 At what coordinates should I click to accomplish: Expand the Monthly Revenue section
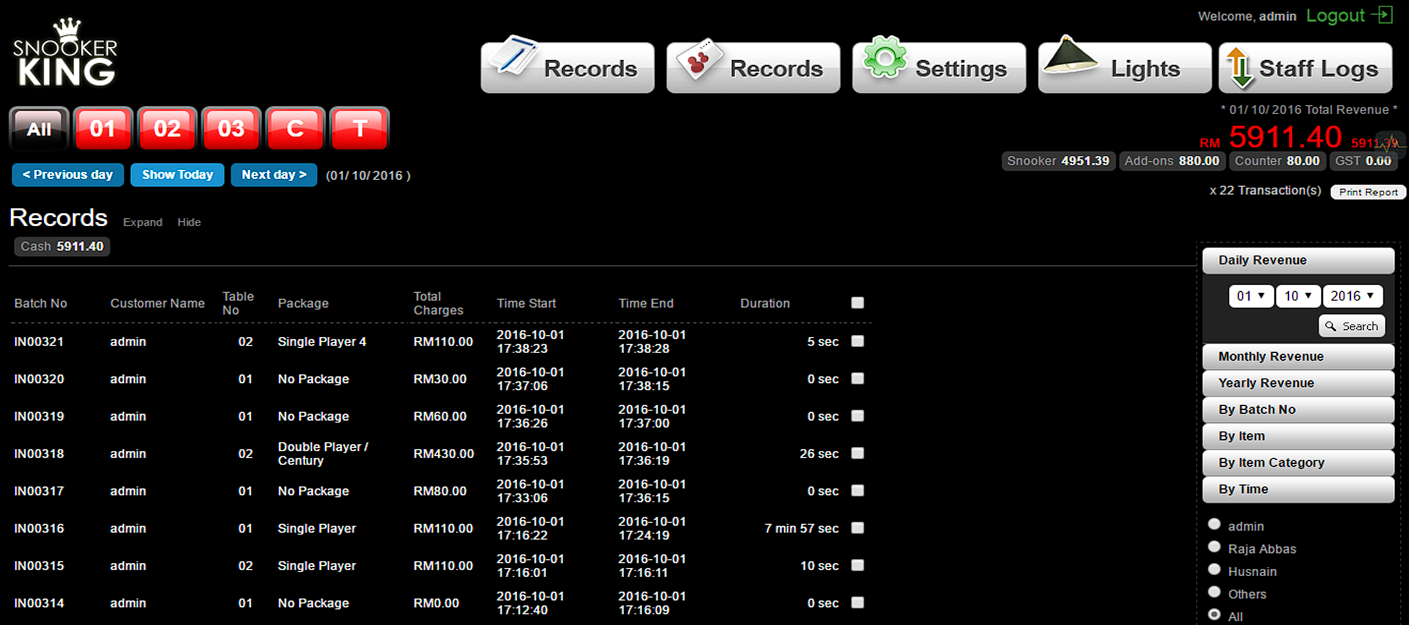coord(1297,357)
